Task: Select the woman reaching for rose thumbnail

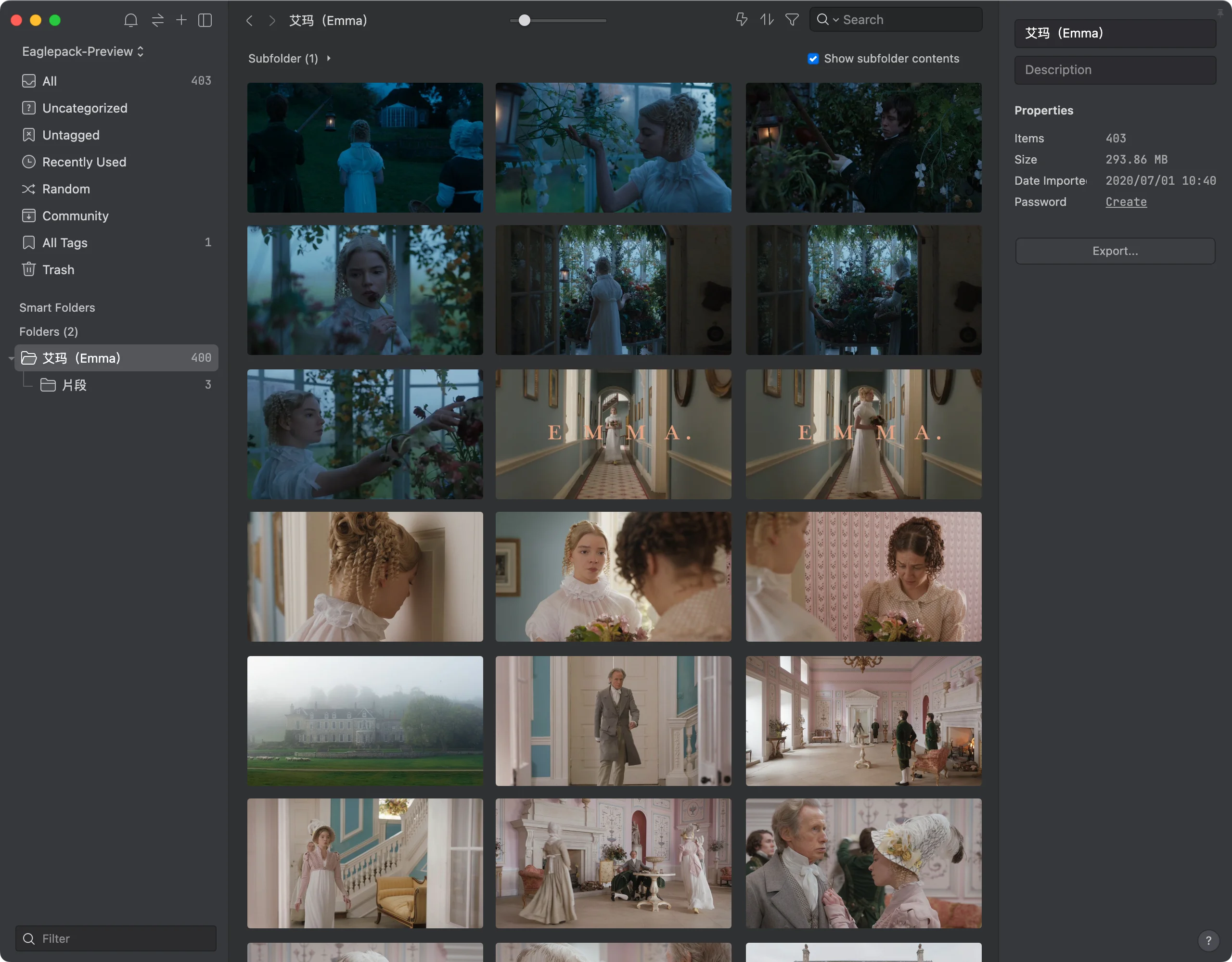Action: 365,434
